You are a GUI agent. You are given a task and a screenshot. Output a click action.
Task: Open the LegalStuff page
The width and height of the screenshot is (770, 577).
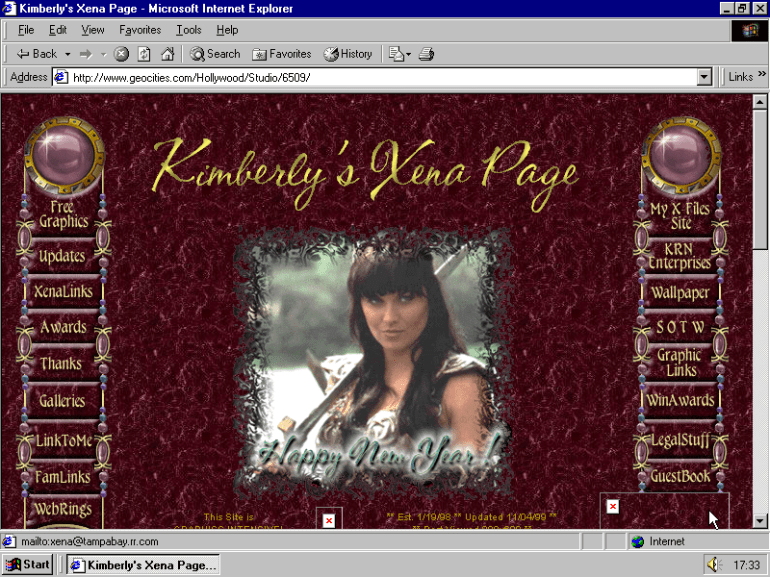point(680,440)
